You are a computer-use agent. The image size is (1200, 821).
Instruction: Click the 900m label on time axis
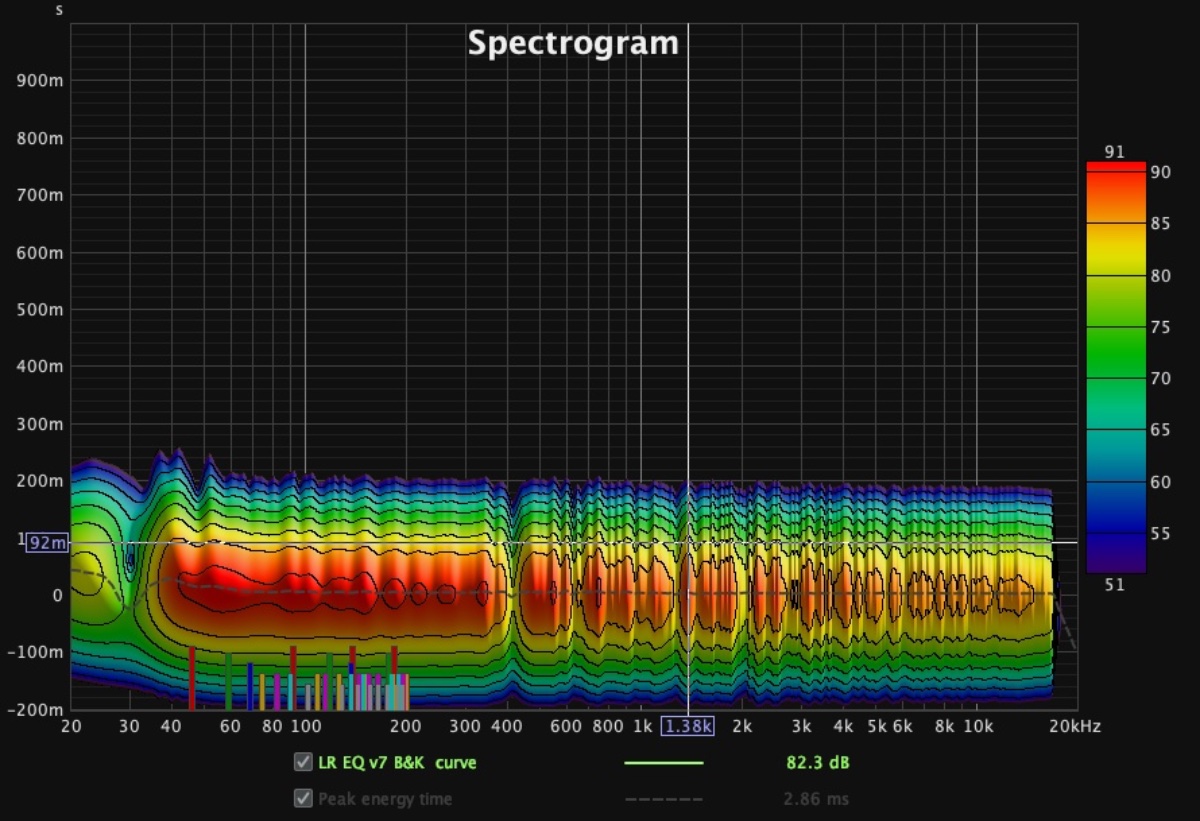(x=42, y=80)
